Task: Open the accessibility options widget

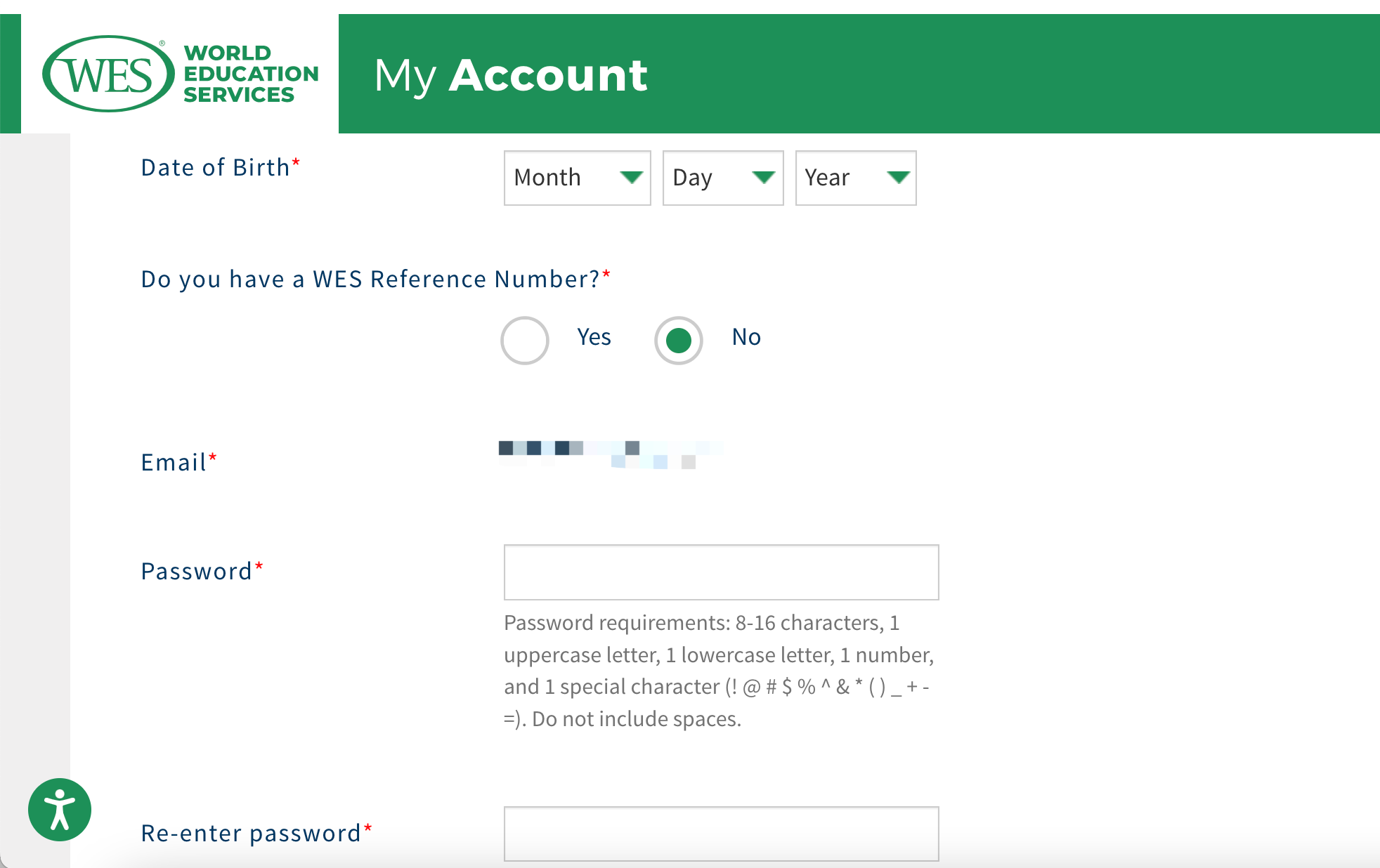Action: (x=60, y=809)
